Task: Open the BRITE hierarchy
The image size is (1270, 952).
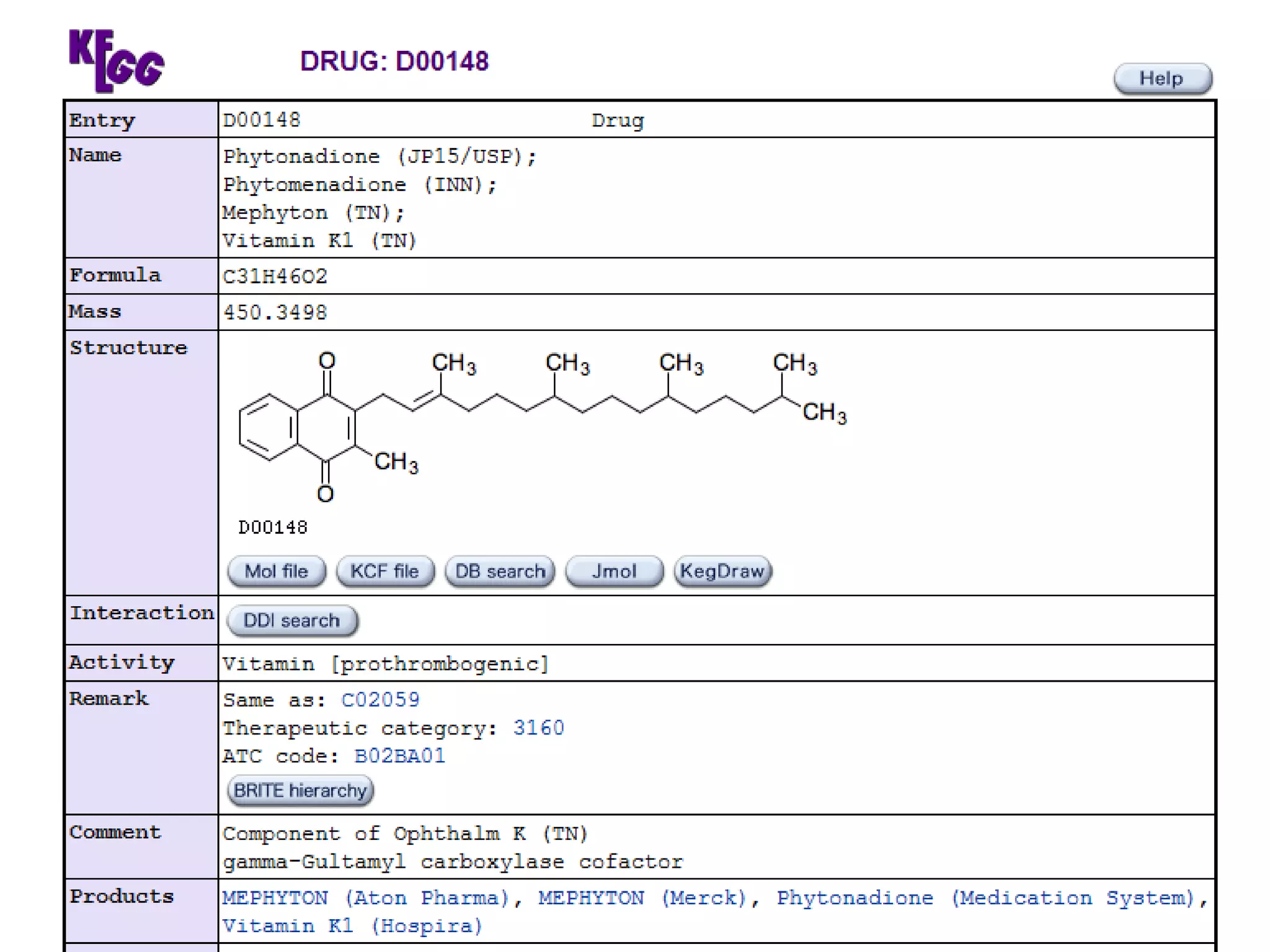Action: [x=300, y=791]
